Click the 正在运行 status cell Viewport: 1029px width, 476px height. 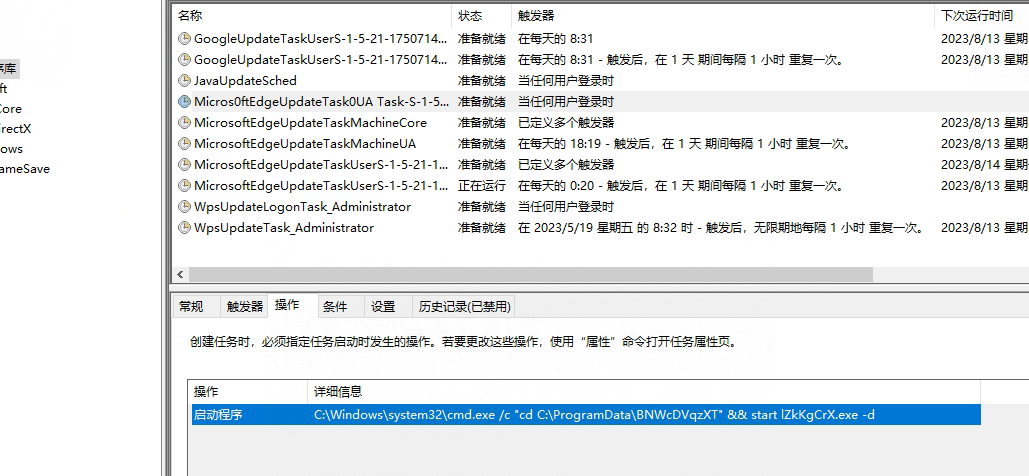pos(482,186)
